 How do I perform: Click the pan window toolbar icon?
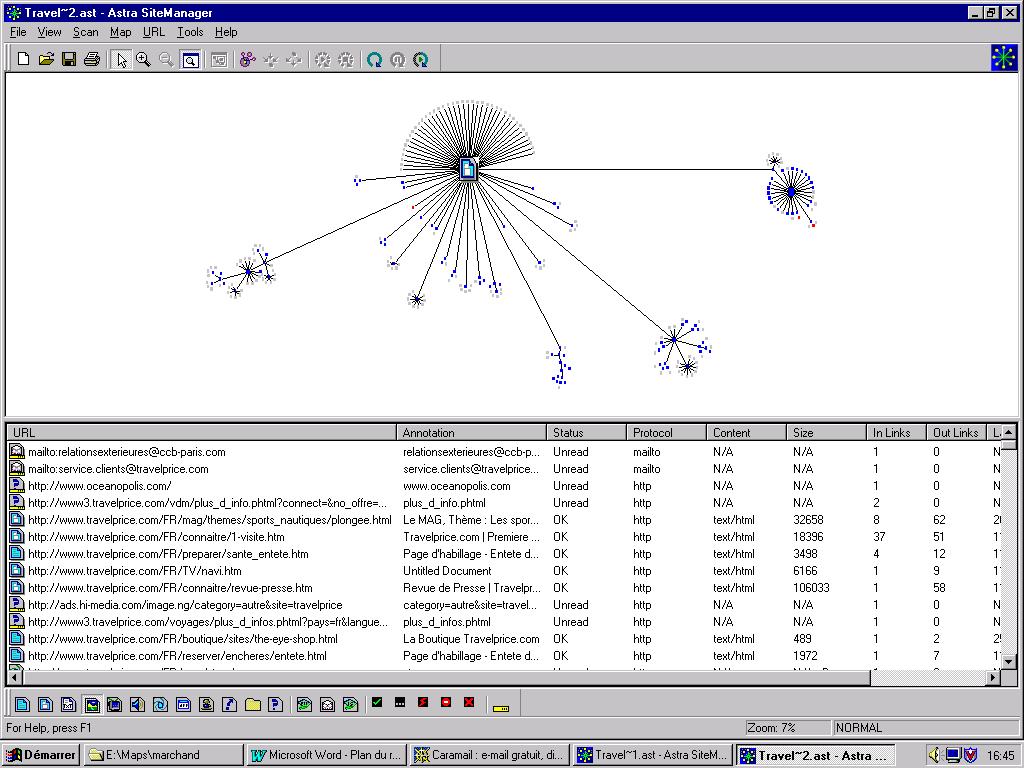(219, 59)
